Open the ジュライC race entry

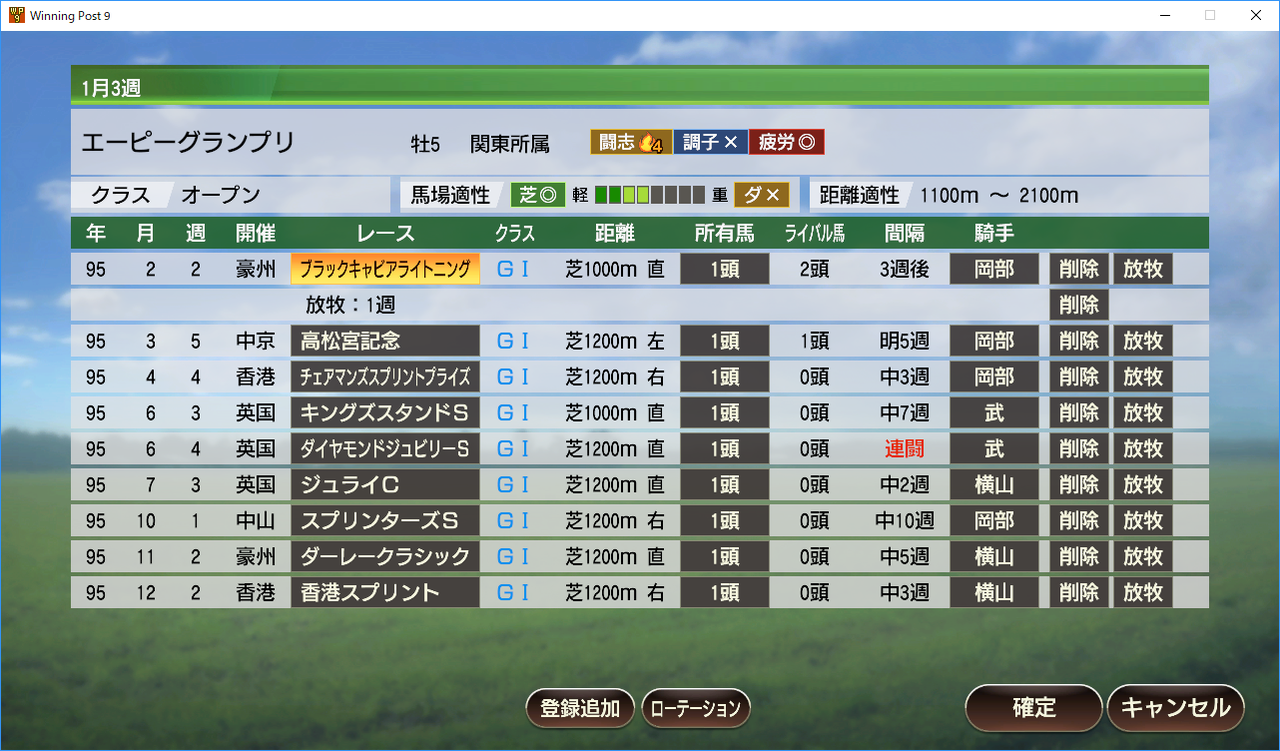(x=385, y=485)
